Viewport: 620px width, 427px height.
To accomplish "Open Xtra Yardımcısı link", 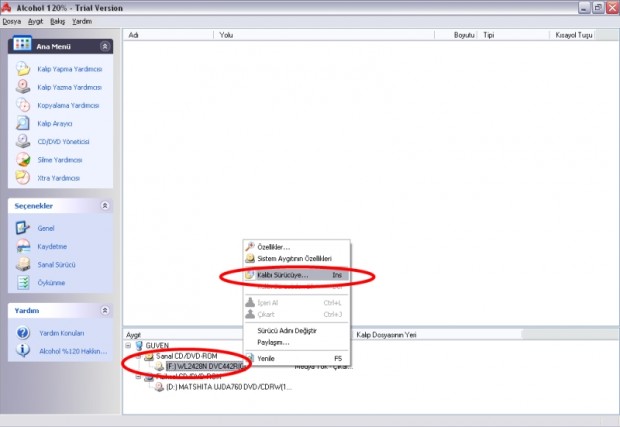I will point(59,178).
